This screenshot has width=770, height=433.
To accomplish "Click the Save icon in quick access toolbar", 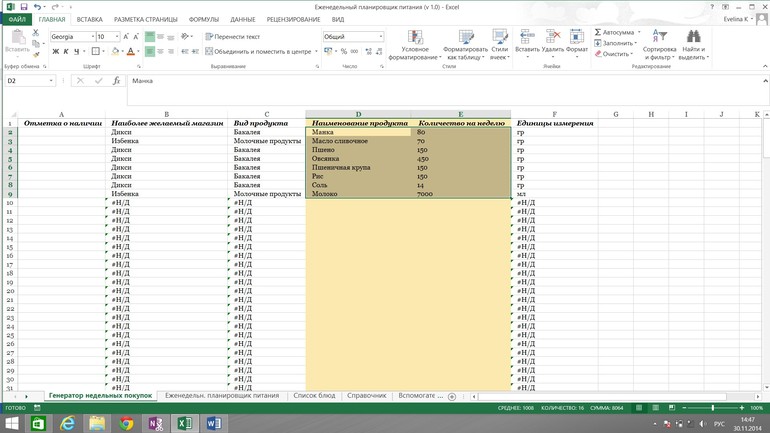I will pyautogui.click(x=22, y=7).
